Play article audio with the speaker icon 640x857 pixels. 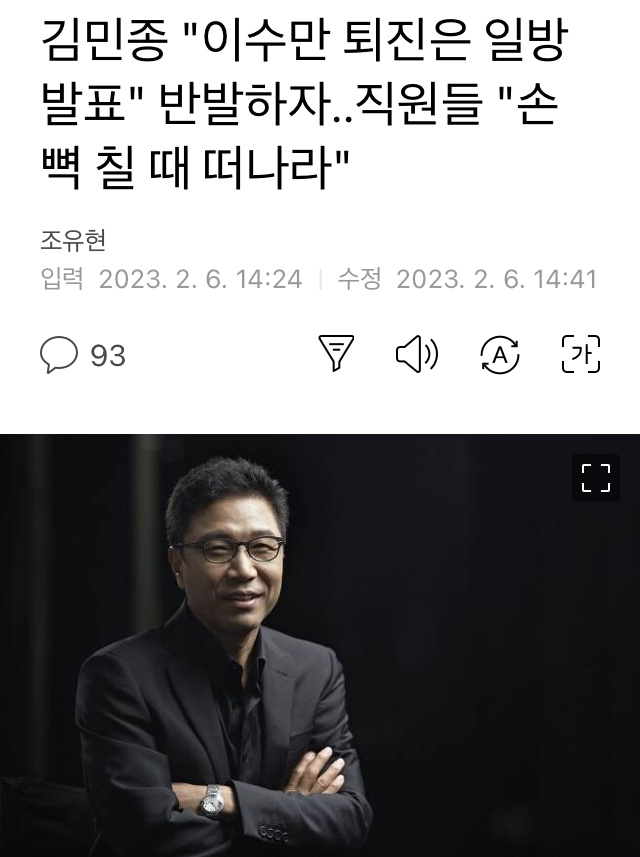pyautogui.click(x=416, y=354)
